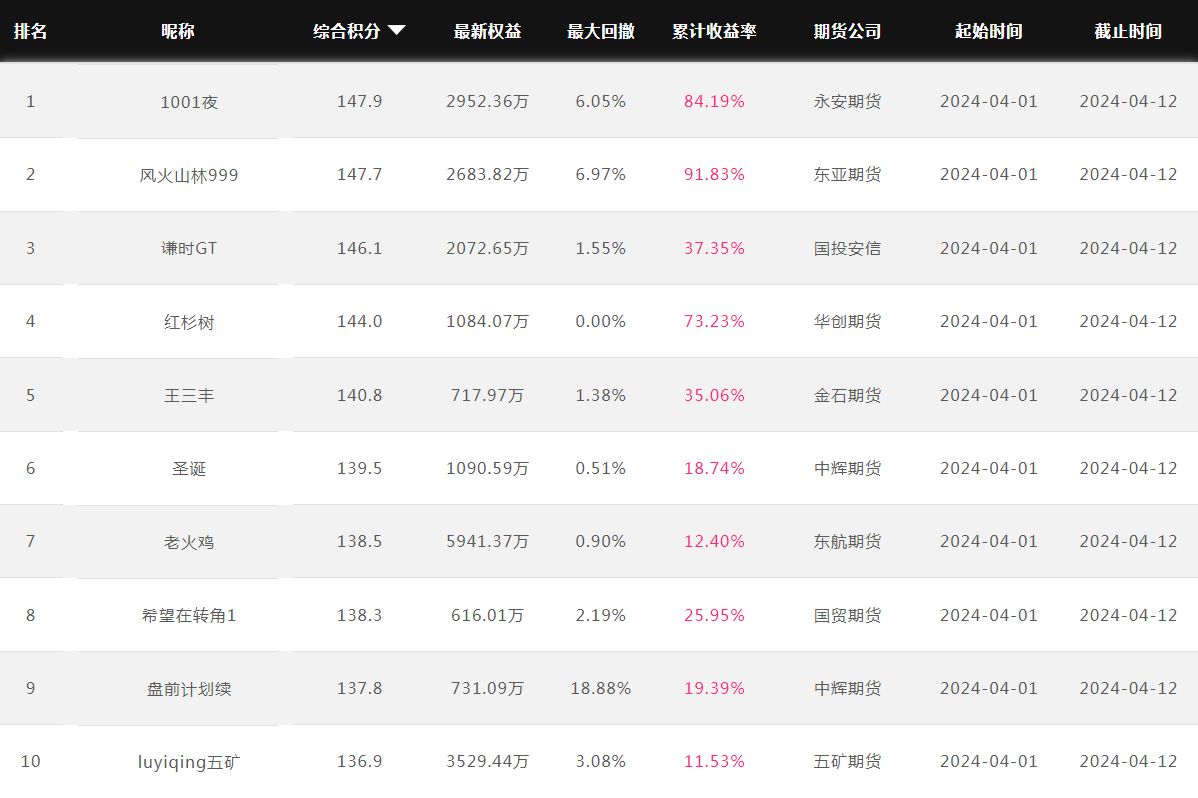Click the 综合积分 header text
The height and width of the screenshot is (798, 1198).
(x=347, y=31)
